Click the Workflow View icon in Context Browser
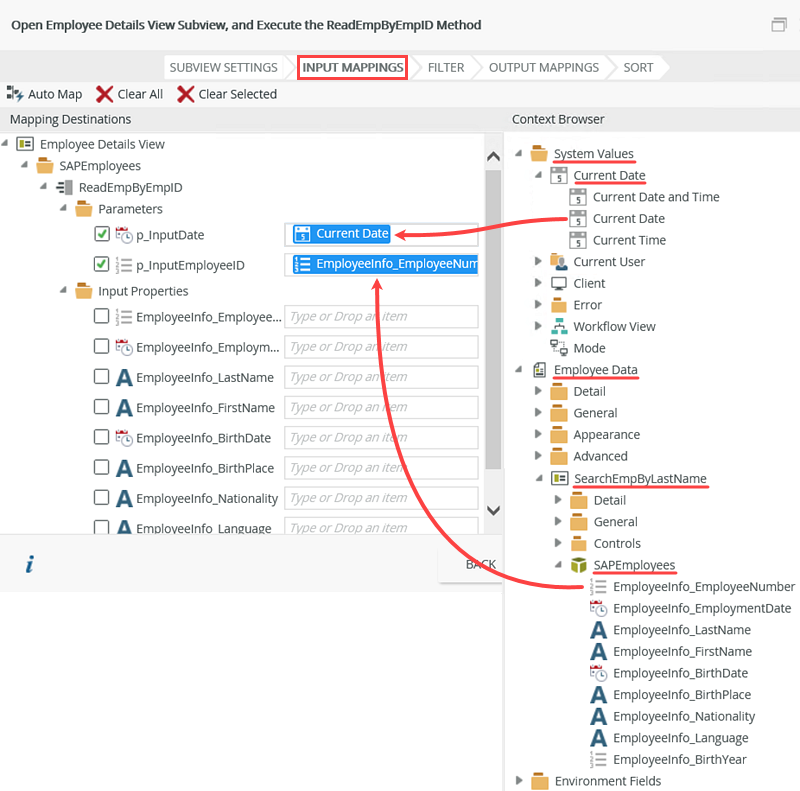800x791 pixels. click(x=559, y=326)
